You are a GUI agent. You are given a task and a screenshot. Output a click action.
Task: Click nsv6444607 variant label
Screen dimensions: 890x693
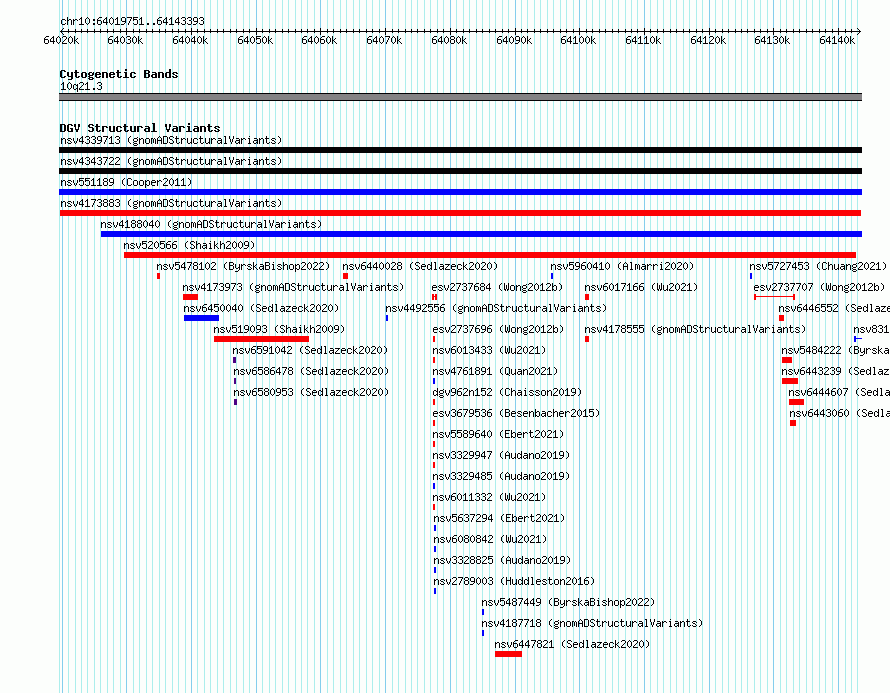click(x=839, y=392)
